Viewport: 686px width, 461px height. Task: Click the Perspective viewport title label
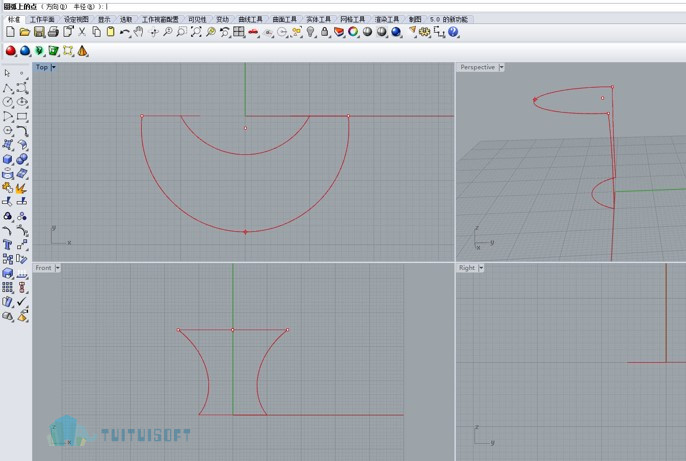click(477, 67)
